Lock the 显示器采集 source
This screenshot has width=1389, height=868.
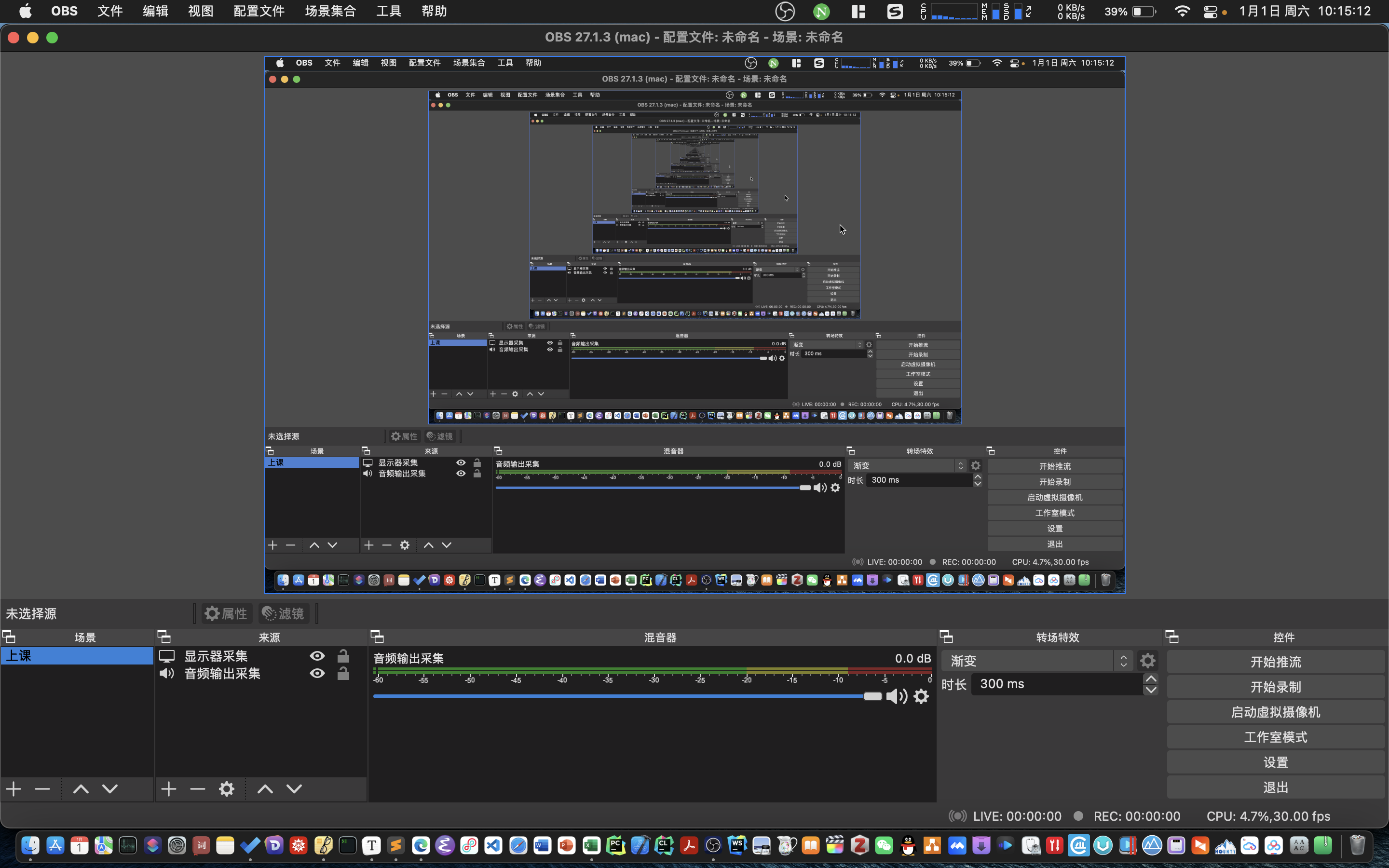(343, 655)
